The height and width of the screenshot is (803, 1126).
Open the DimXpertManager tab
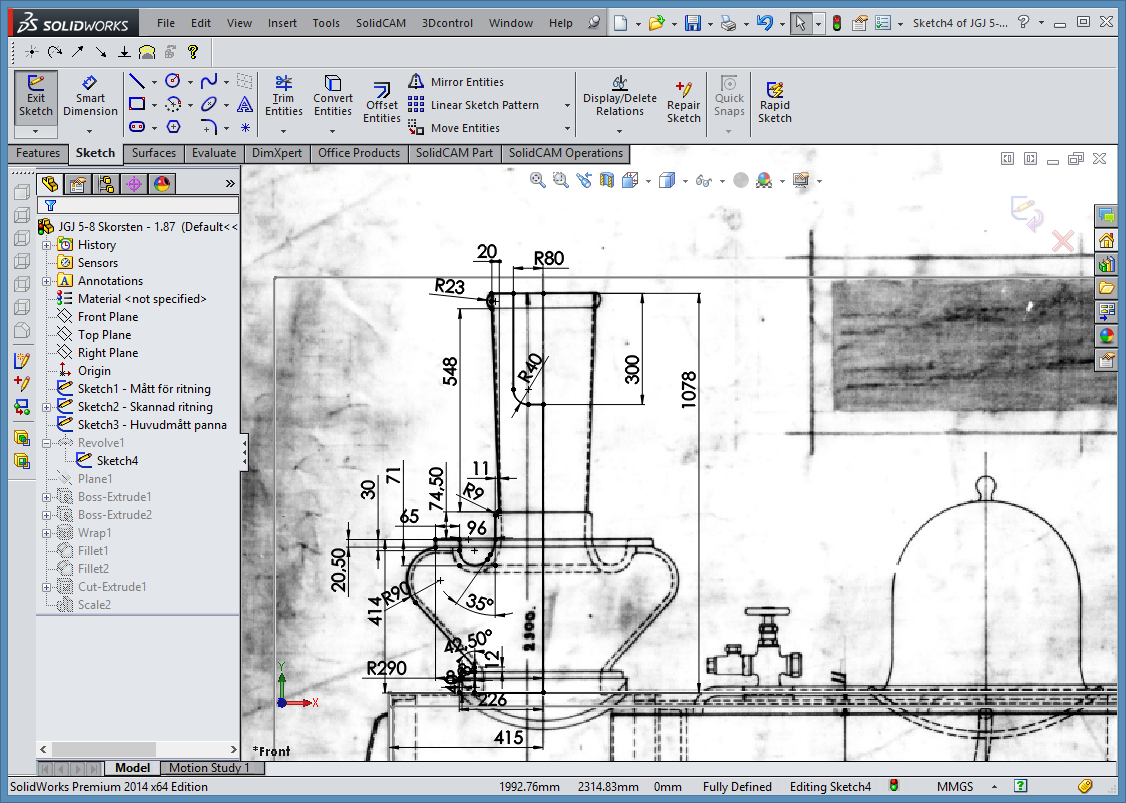(x=134, y=184)
